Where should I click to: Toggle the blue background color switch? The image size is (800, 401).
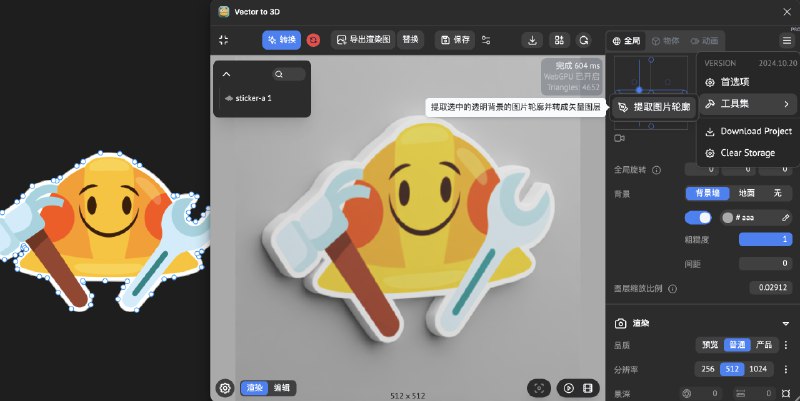(698, 218)
